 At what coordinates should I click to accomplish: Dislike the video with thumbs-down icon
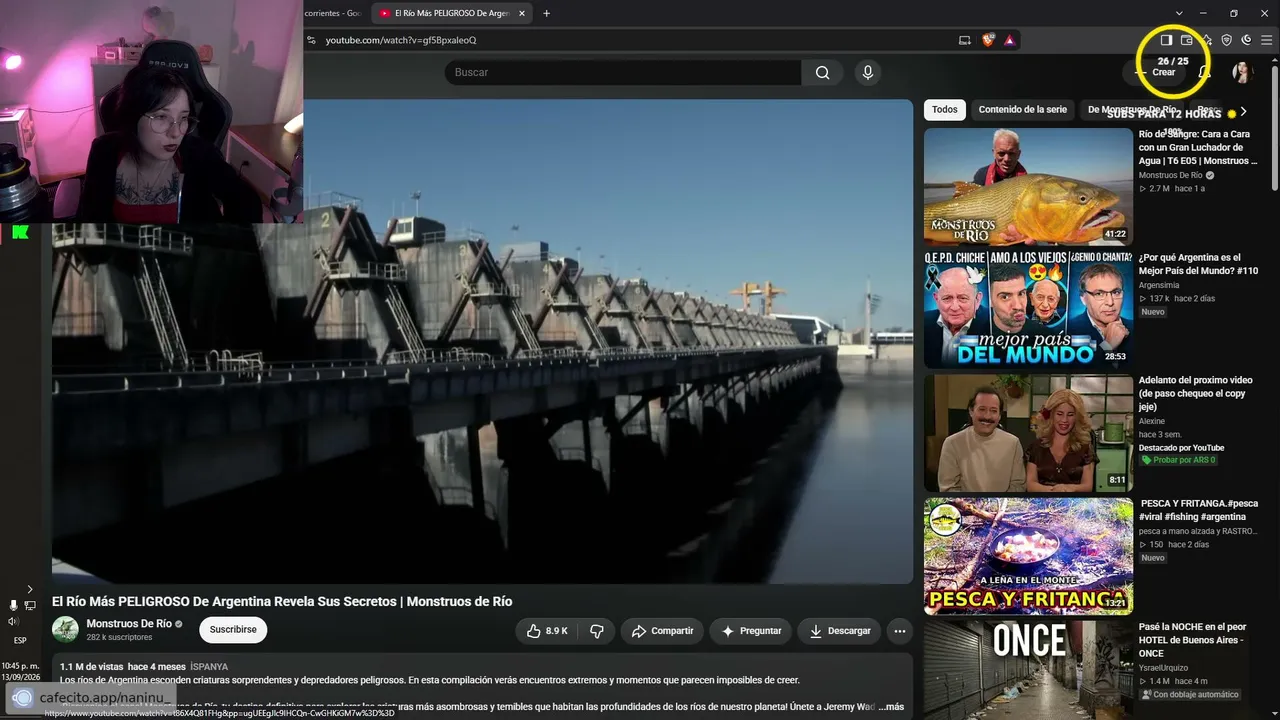pos(597,631)
